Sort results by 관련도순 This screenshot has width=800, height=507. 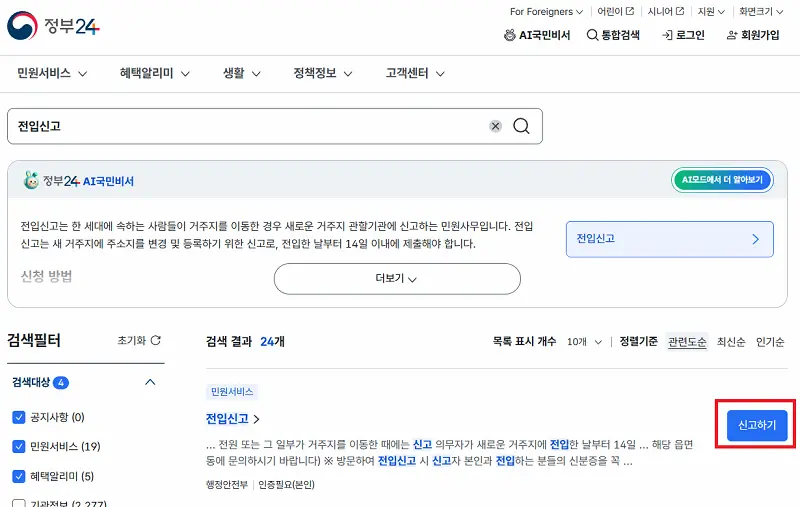point(687,341)
